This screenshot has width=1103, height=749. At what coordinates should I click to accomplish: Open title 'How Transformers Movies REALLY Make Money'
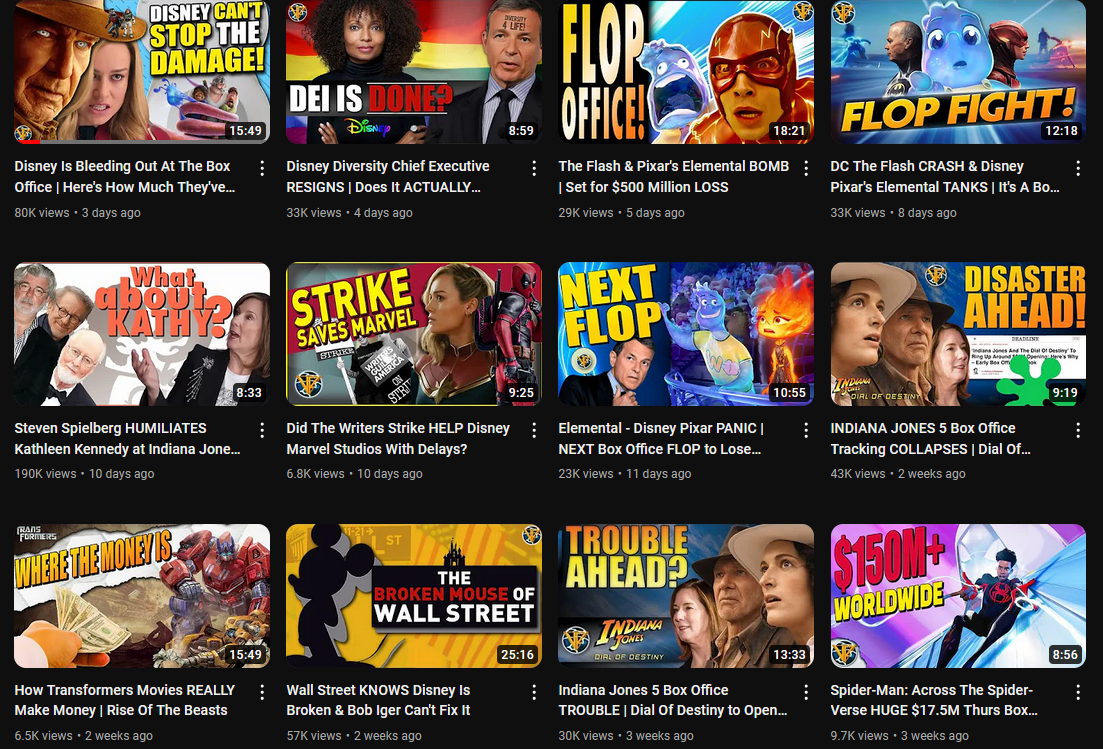coord(125,700)
